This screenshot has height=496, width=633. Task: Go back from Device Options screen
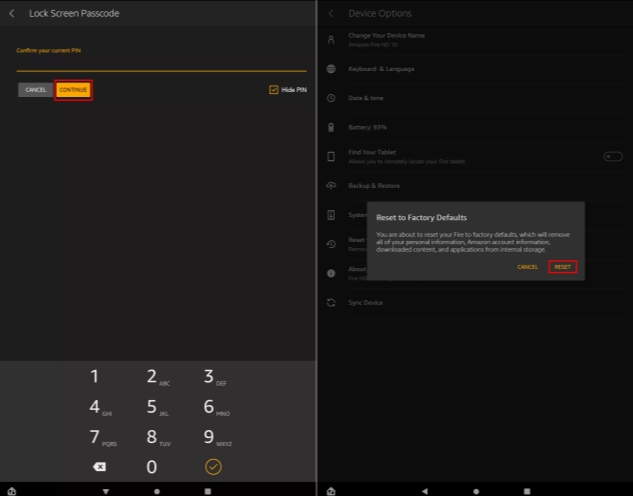pyautogui.click(x=331, y=13)
